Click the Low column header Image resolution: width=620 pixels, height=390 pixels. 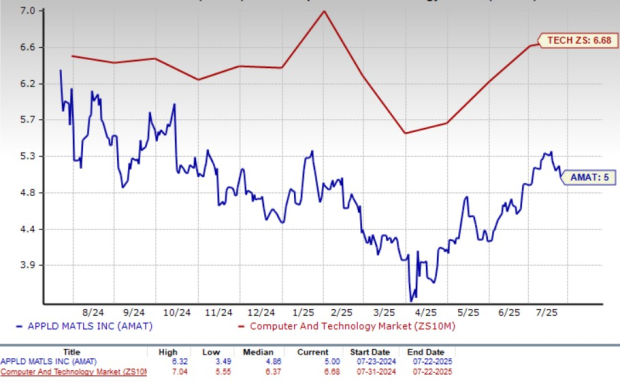[x=211, y=352]
